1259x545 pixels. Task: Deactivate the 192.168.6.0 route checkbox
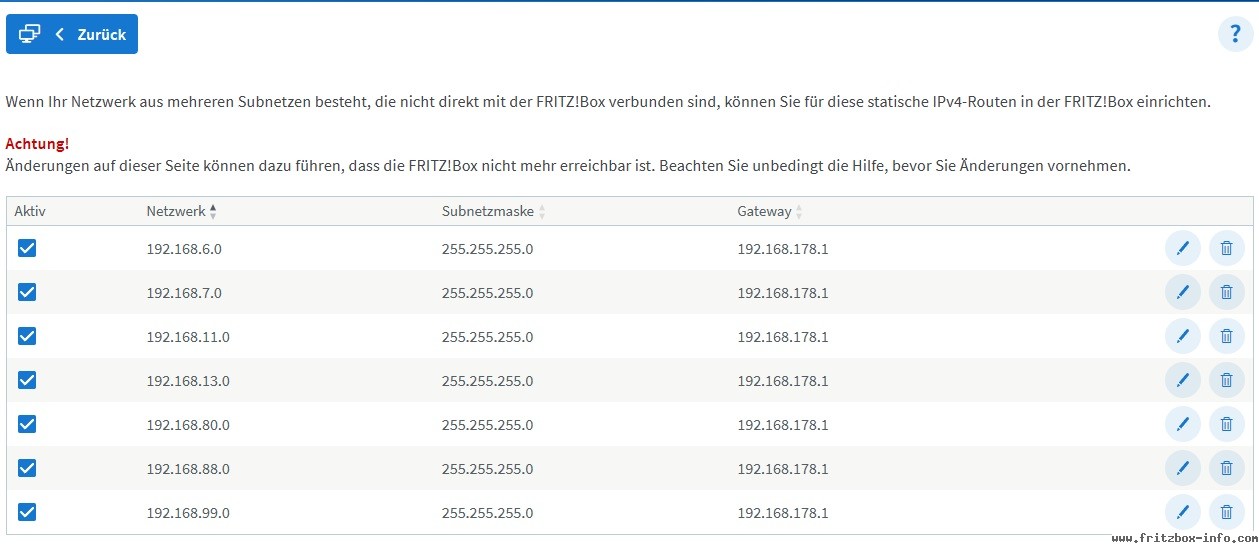pos(27,248)
